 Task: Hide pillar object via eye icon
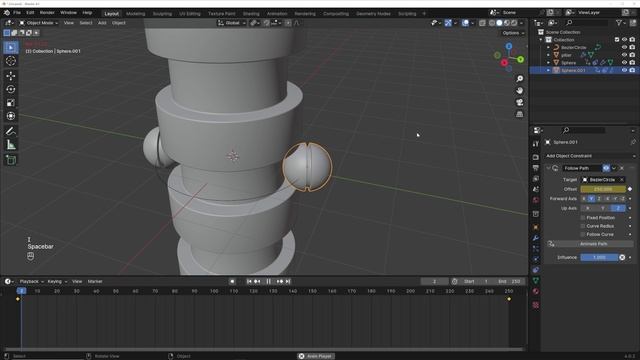(624, 55)
